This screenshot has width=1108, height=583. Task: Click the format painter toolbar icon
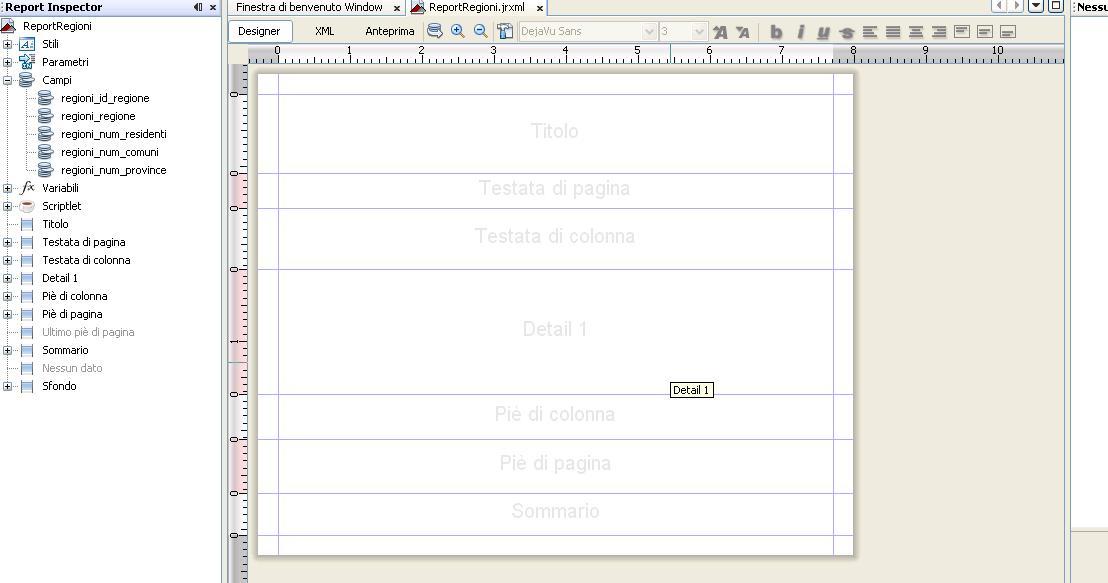coord(505,31)
